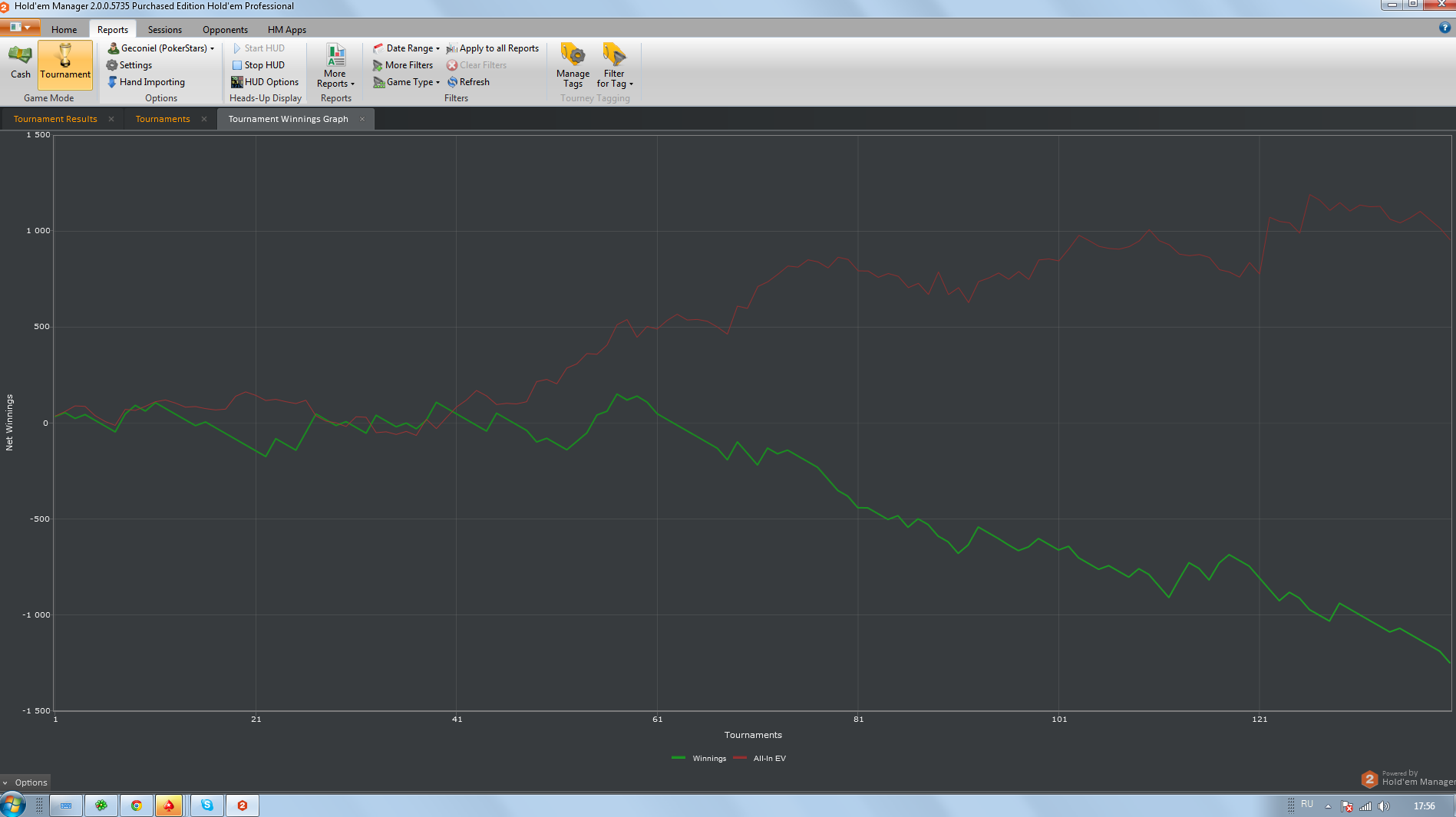Select Tournament game mode trophy icon
The width and height of the screenshot is (1456, 817).
pyautogui.click(x=65, y=57)
